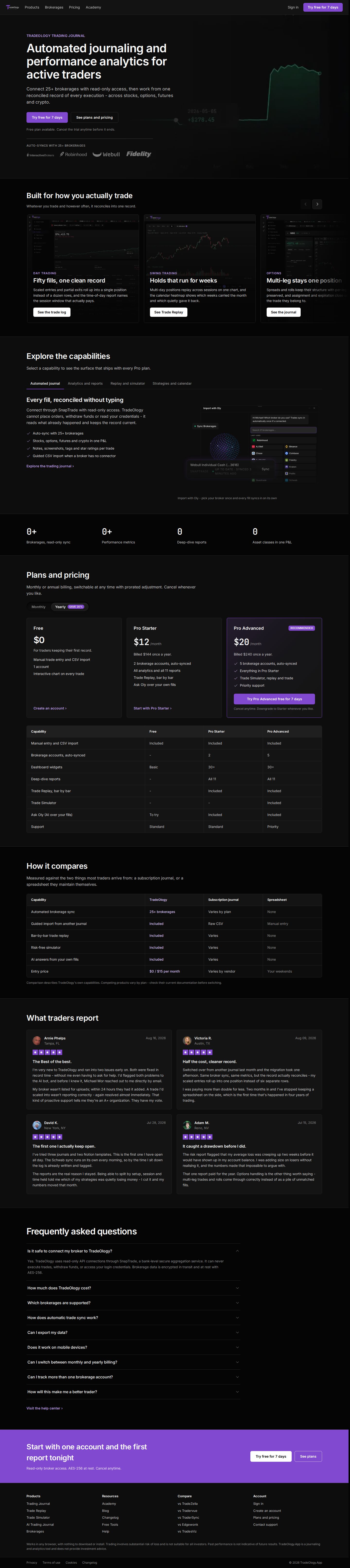Screen dimensions: 350x1568
Task: Click the Fidelity brokerage logo
Action: pyautogui.click(x=139, y=154)
